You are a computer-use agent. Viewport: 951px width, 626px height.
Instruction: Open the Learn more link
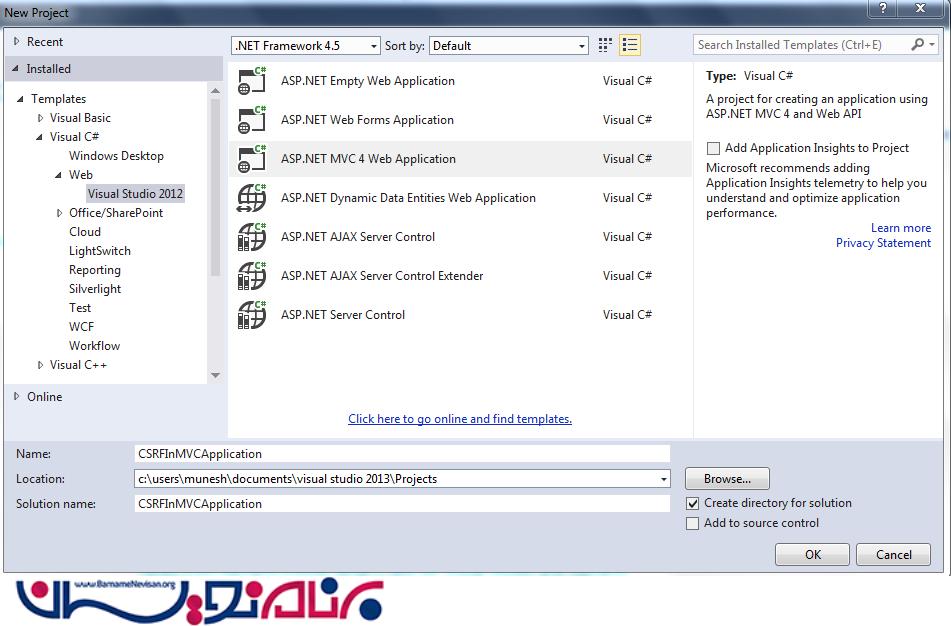[x=901, y=228]
